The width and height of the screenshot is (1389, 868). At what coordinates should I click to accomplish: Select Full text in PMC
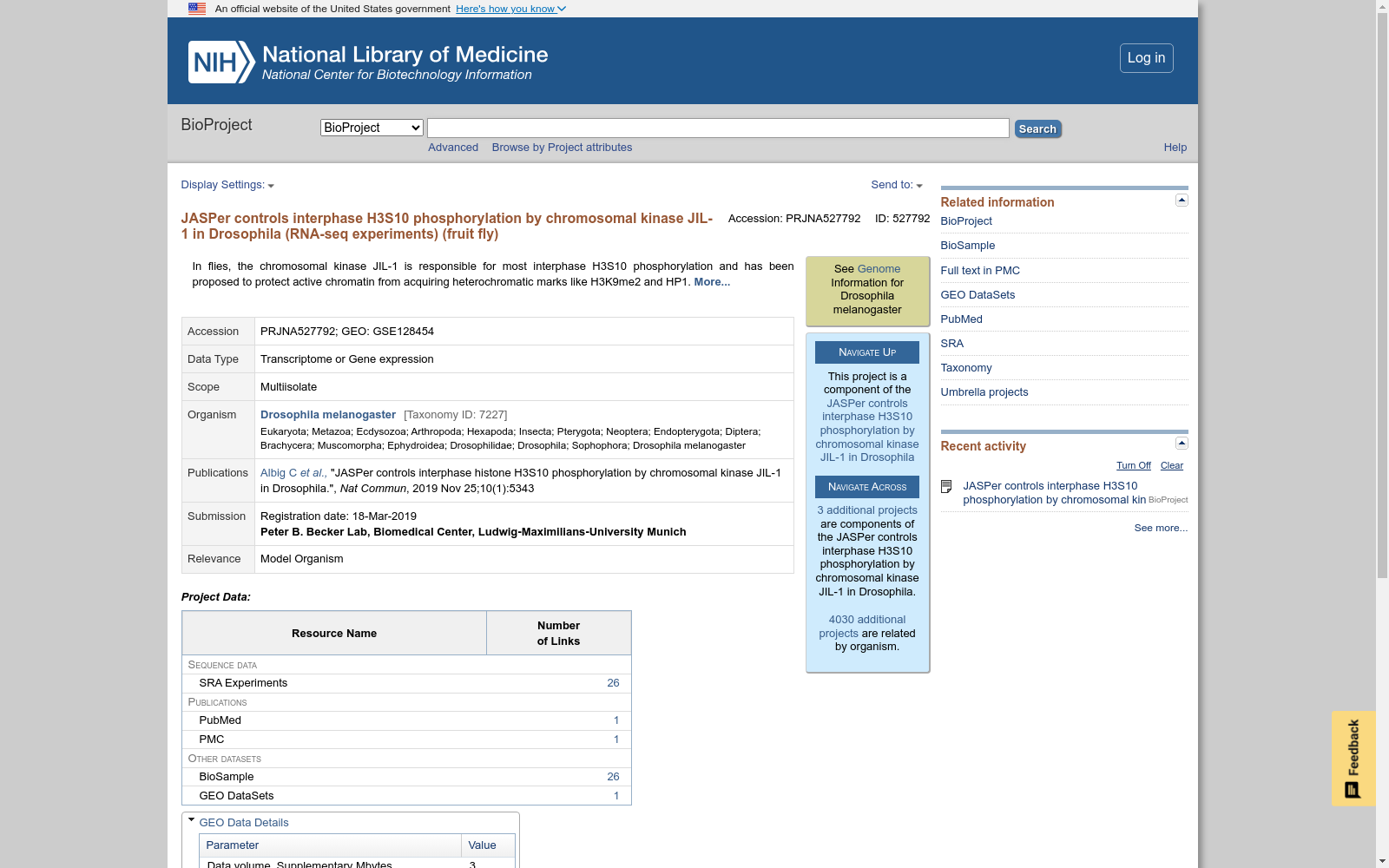coord(980,271)
